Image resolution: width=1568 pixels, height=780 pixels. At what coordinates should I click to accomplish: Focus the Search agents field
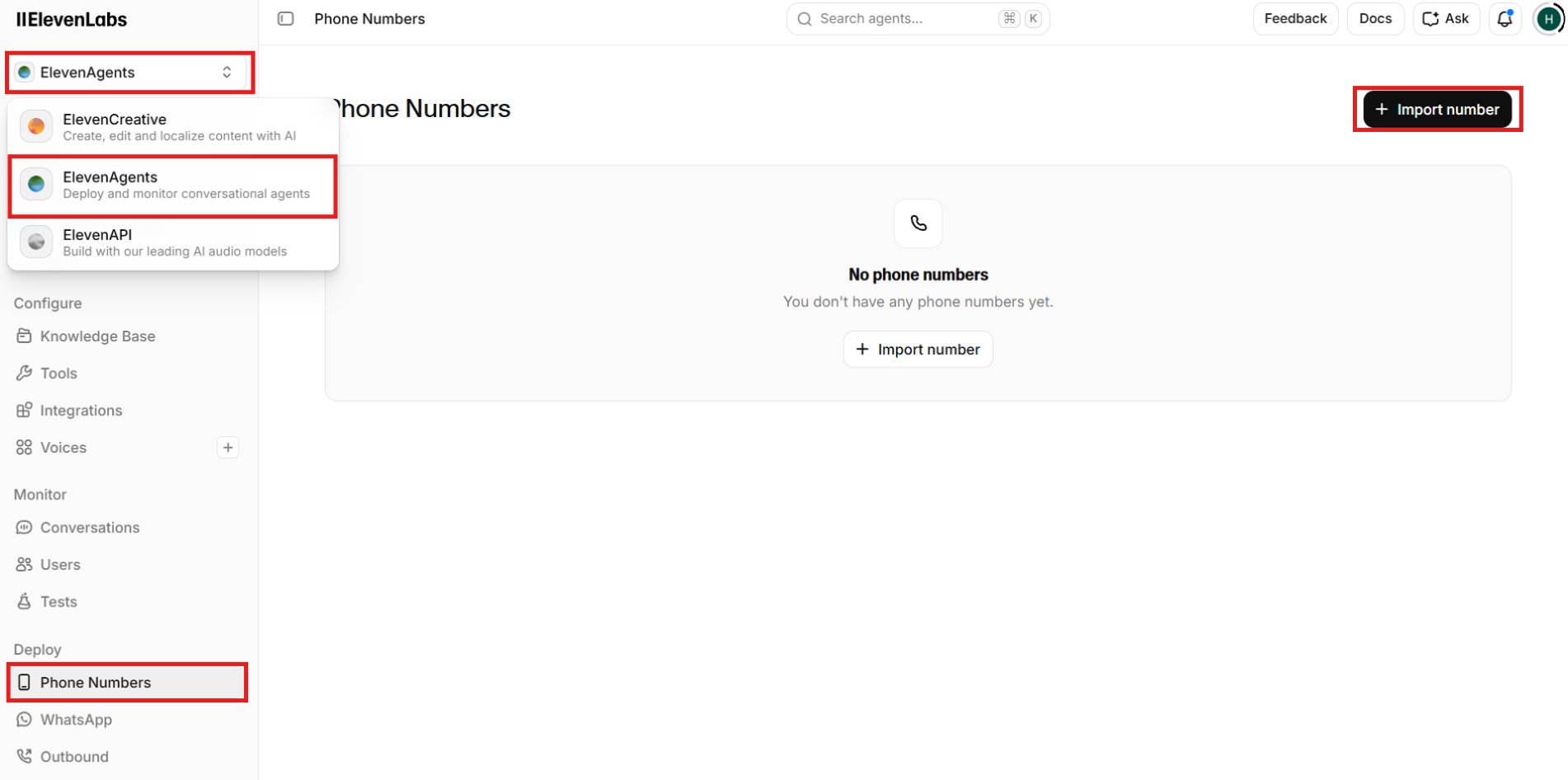pos(918,19)
